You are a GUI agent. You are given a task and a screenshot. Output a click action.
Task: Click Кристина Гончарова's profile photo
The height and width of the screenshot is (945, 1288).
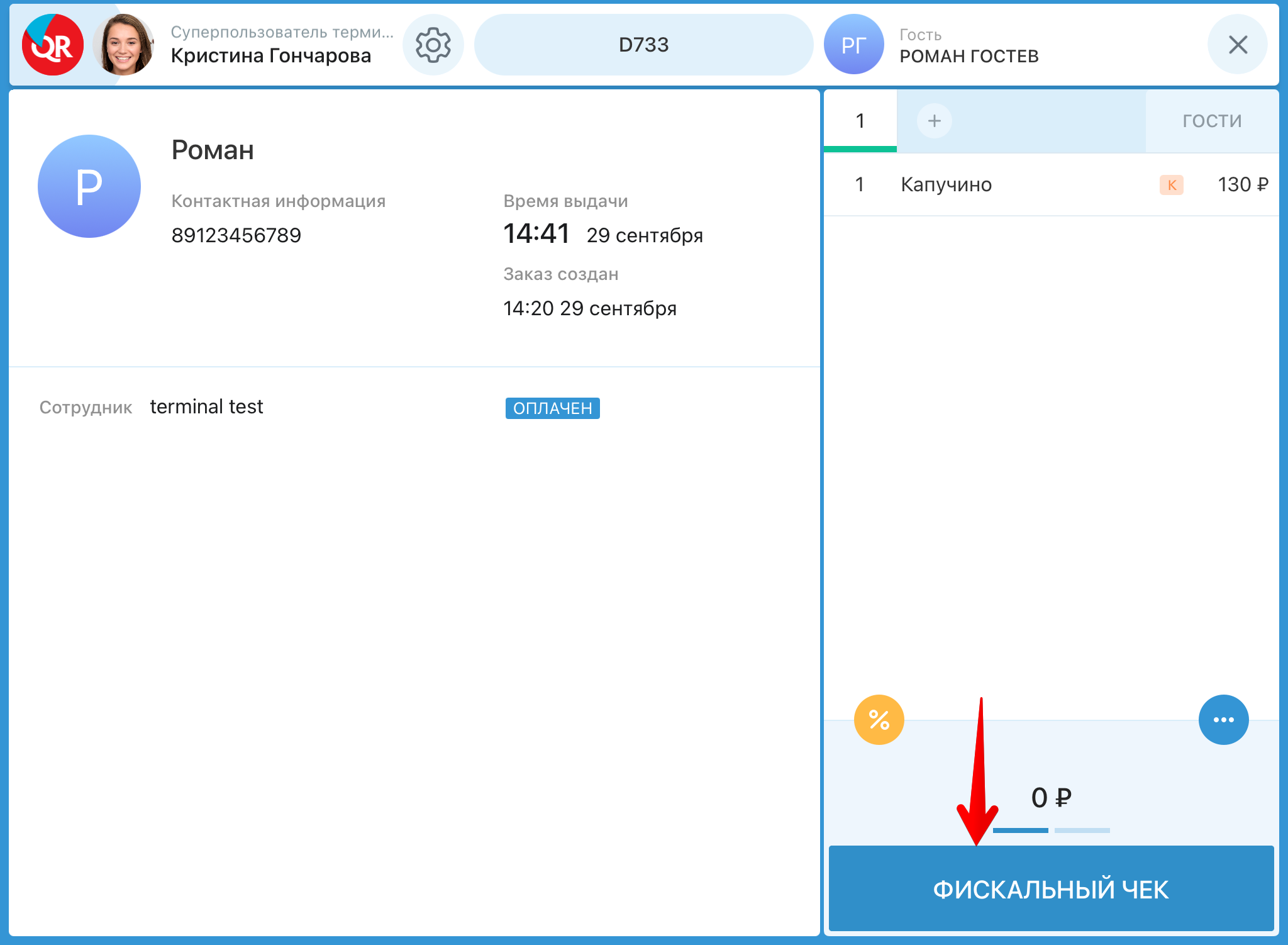pyautogui.click(x=124, y=45)
